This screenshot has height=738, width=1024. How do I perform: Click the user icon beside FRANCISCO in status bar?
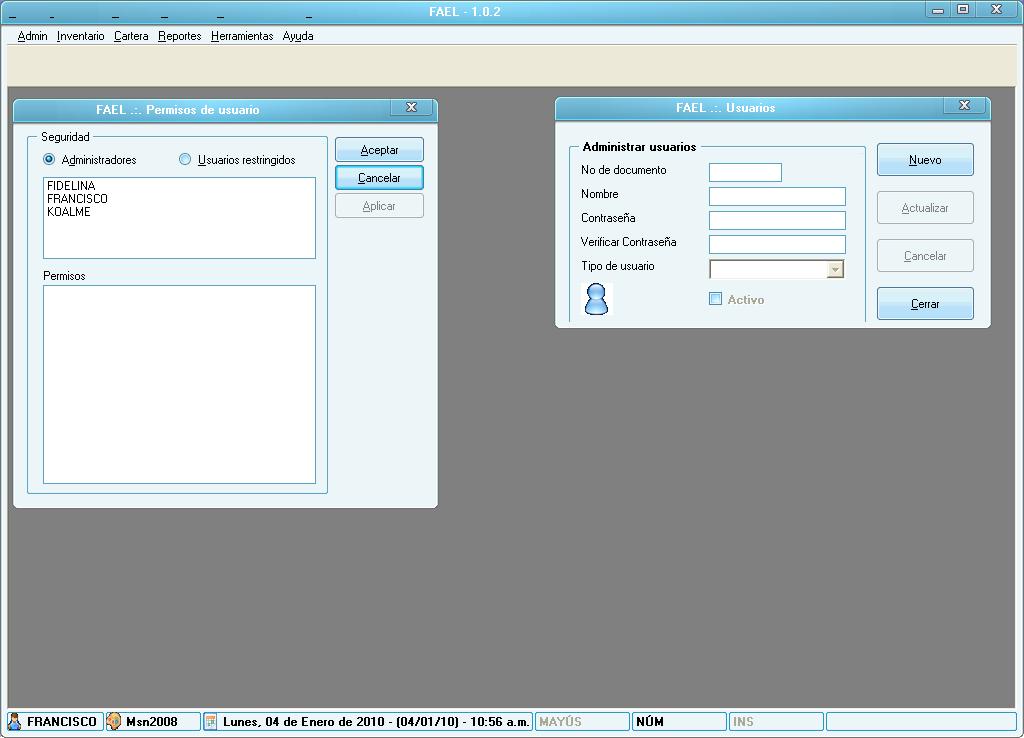click(x=15, y=721)
